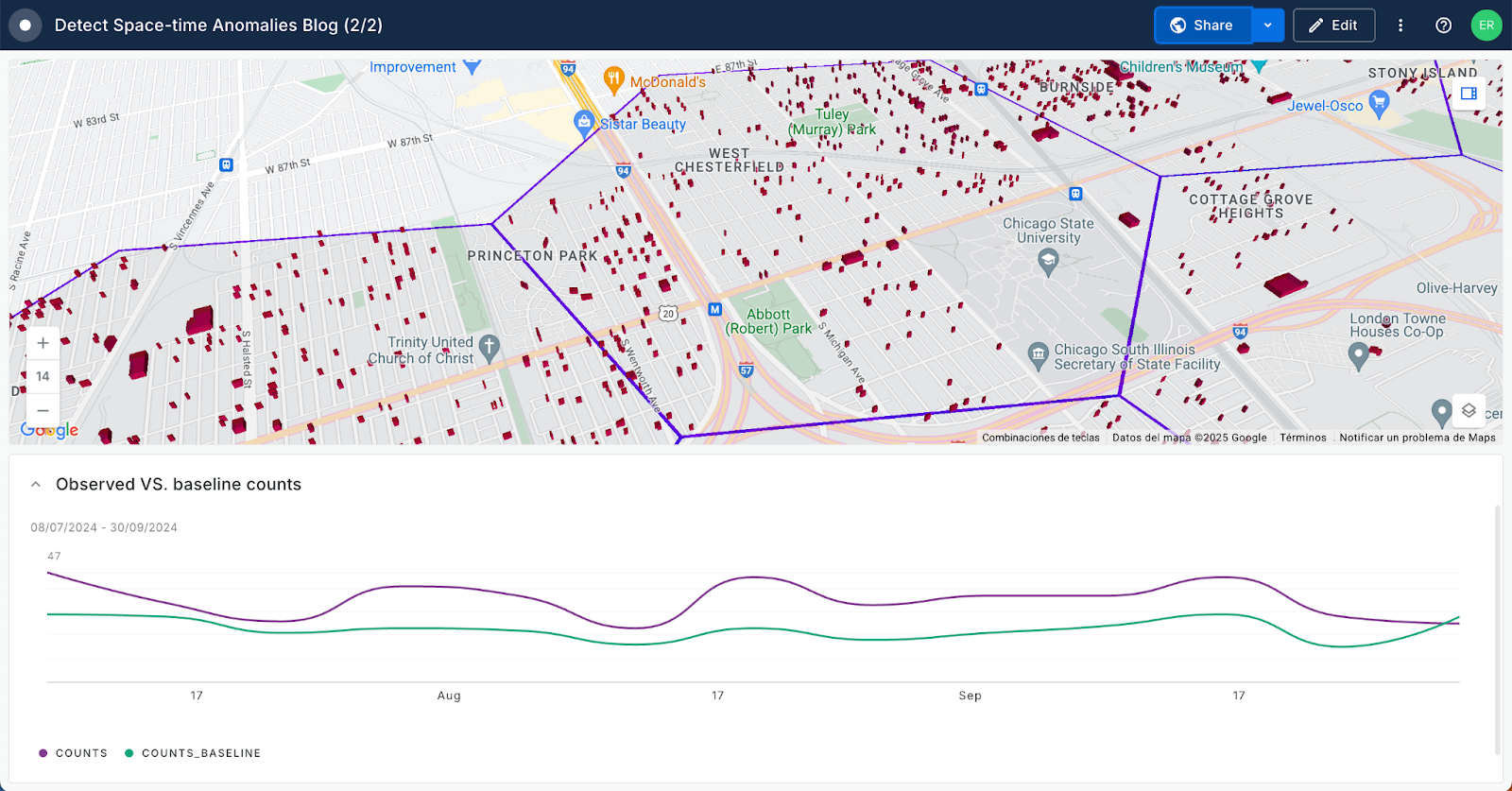Click the COTTAGE GROVE HEIGHTS label
The image size is (1512, 791).
[1251, 206]
